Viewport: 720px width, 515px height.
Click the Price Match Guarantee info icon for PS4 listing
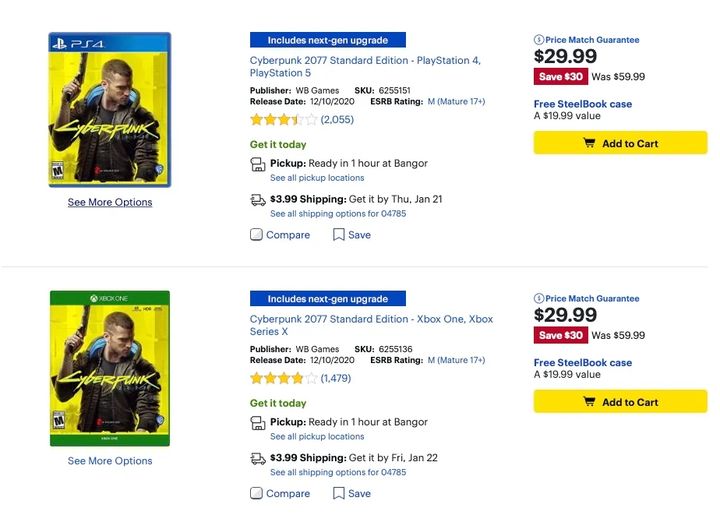[x=539, y=40]
